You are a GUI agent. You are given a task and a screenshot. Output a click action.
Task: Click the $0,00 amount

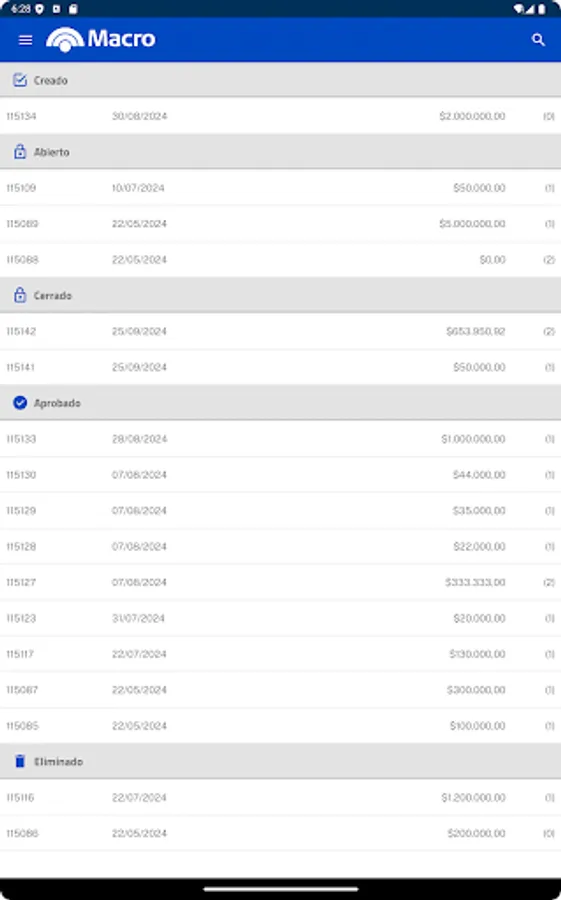click(493, 259)
